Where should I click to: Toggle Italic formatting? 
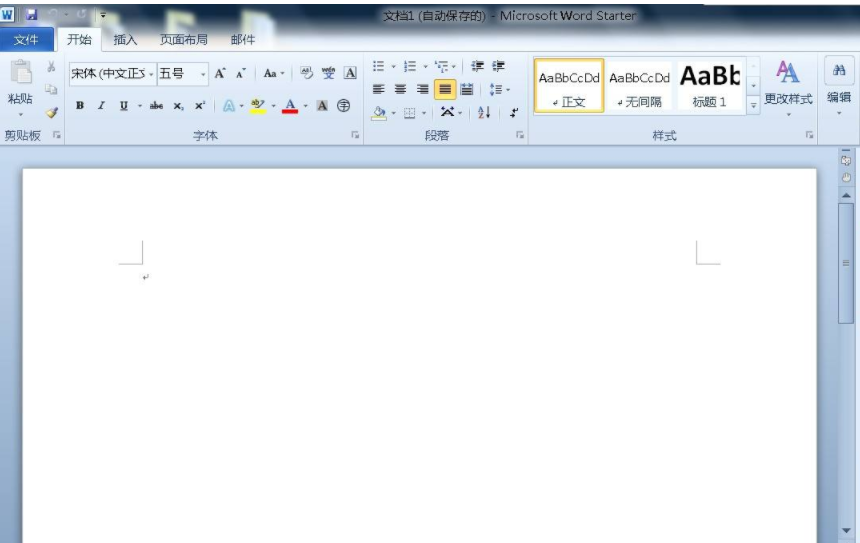(x=101, y=105)
